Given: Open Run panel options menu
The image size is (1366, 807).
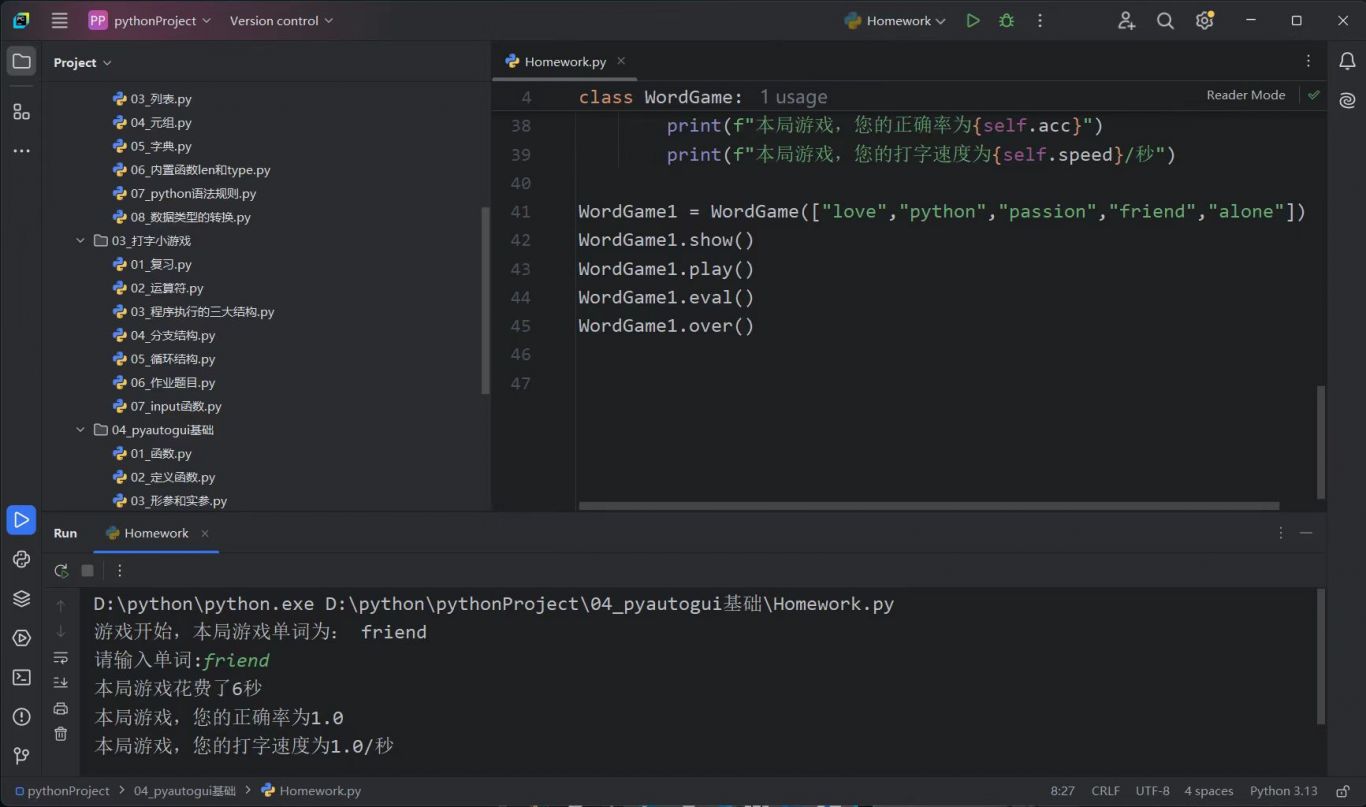Looking at the screenshot, I should pyautogui.click(x=1281, y=533).
